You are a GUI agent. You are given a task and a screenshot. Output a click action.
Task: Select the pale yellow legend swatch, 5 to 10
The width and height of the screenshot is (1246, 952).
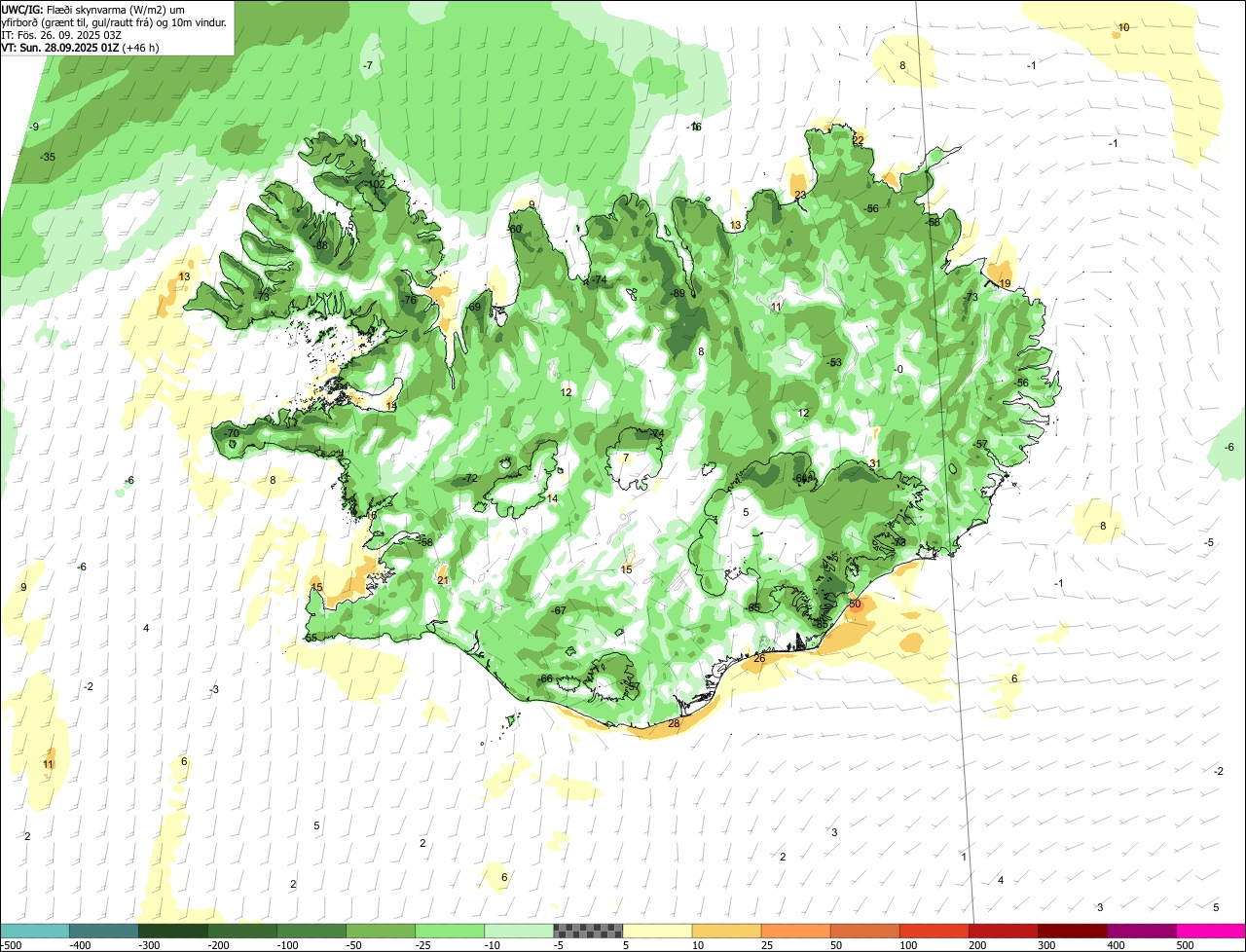point(657,931)
